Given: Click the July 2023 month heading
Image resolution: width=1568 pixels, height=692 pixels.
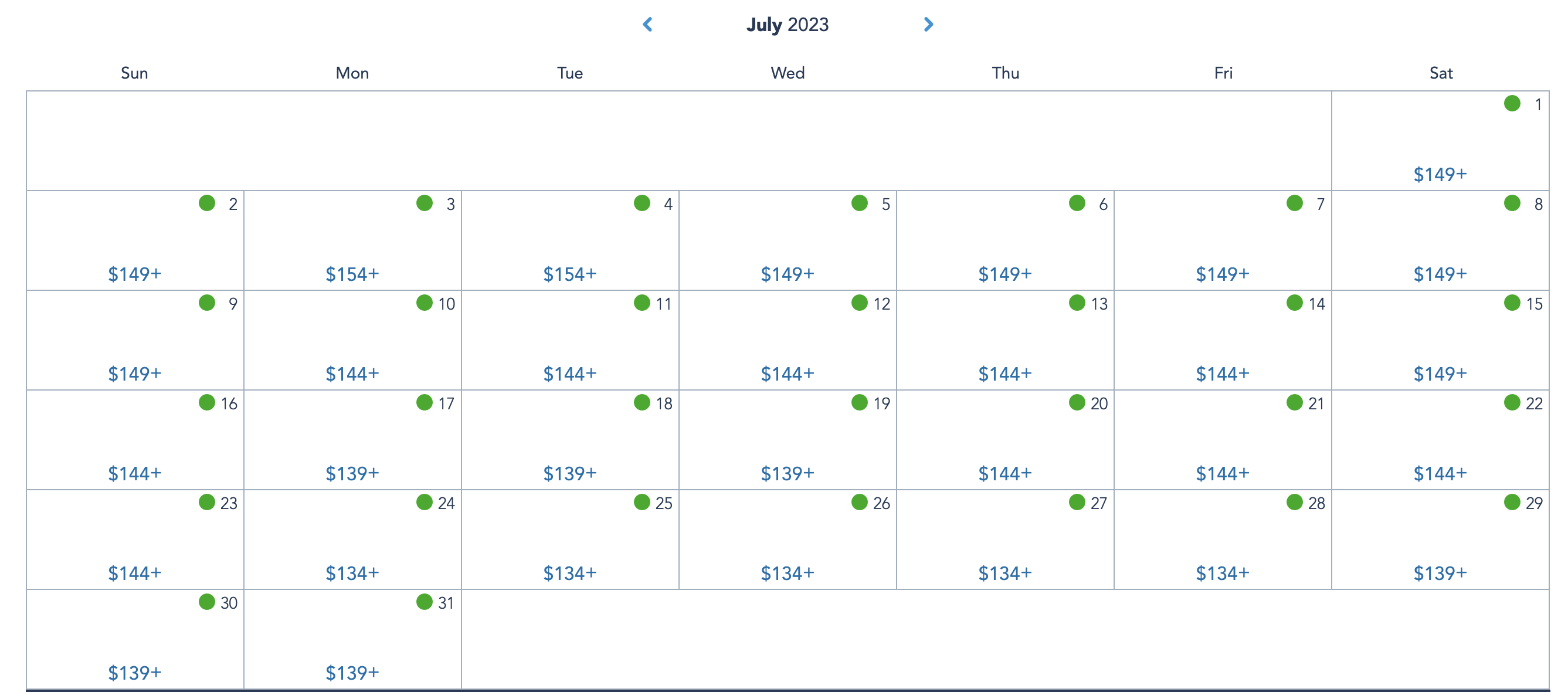Looking at the screenshot, I should [787, 25].
